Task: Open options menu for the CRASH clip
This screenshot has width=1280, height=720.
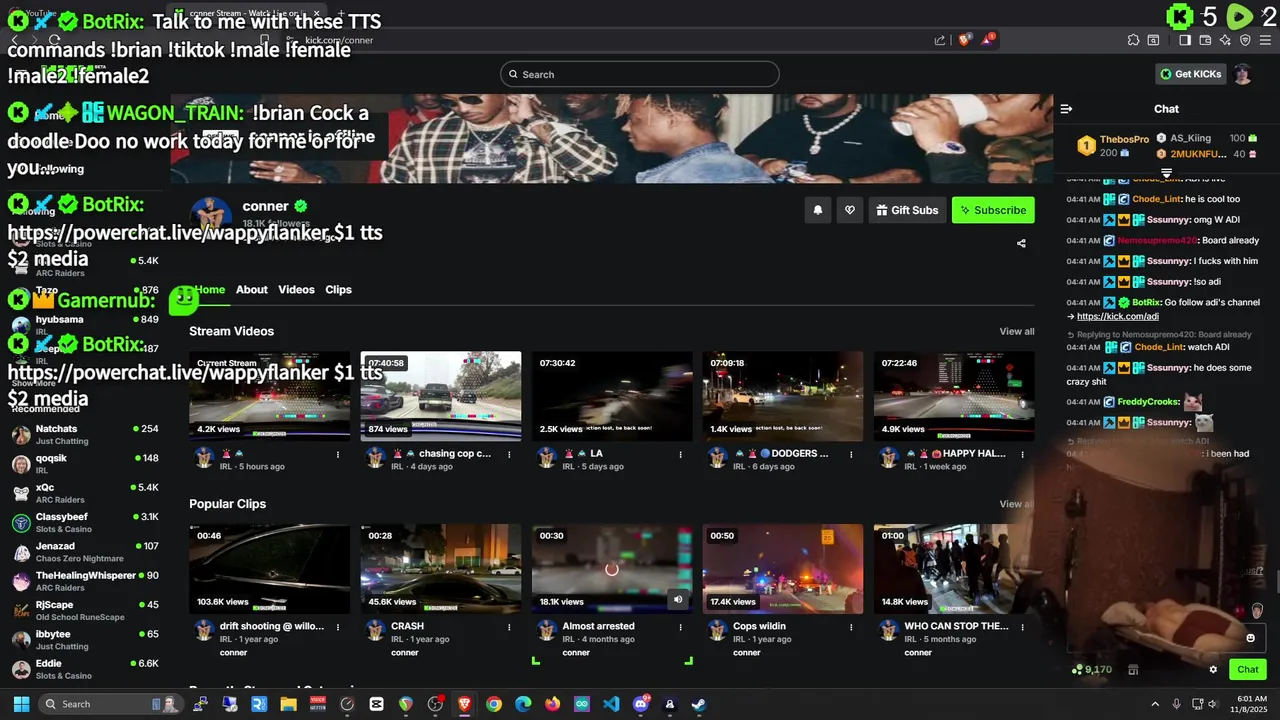Action: (x=510, y=627)
